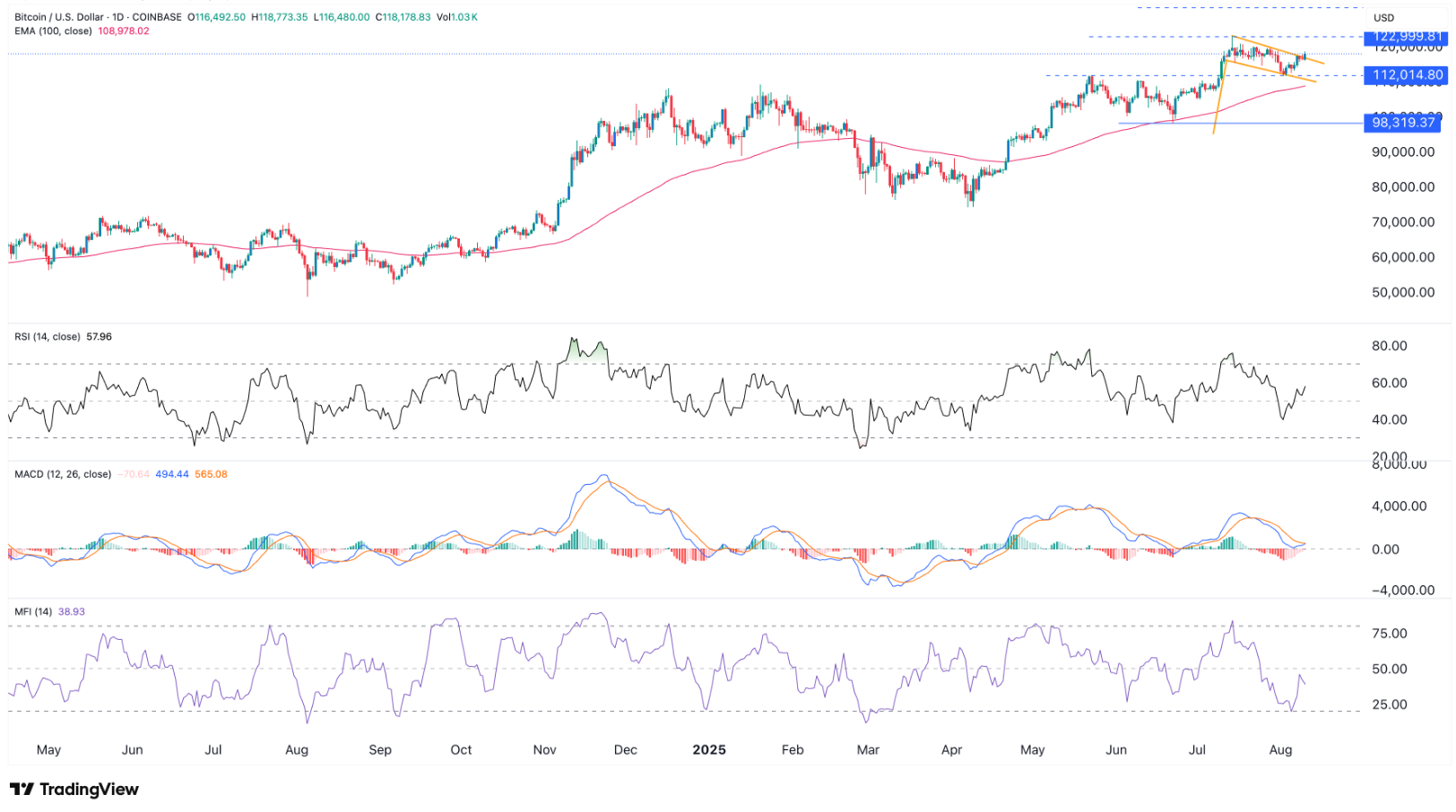
Task: Click the 2025 year label on time axis
Action: (x=708, y=750)
